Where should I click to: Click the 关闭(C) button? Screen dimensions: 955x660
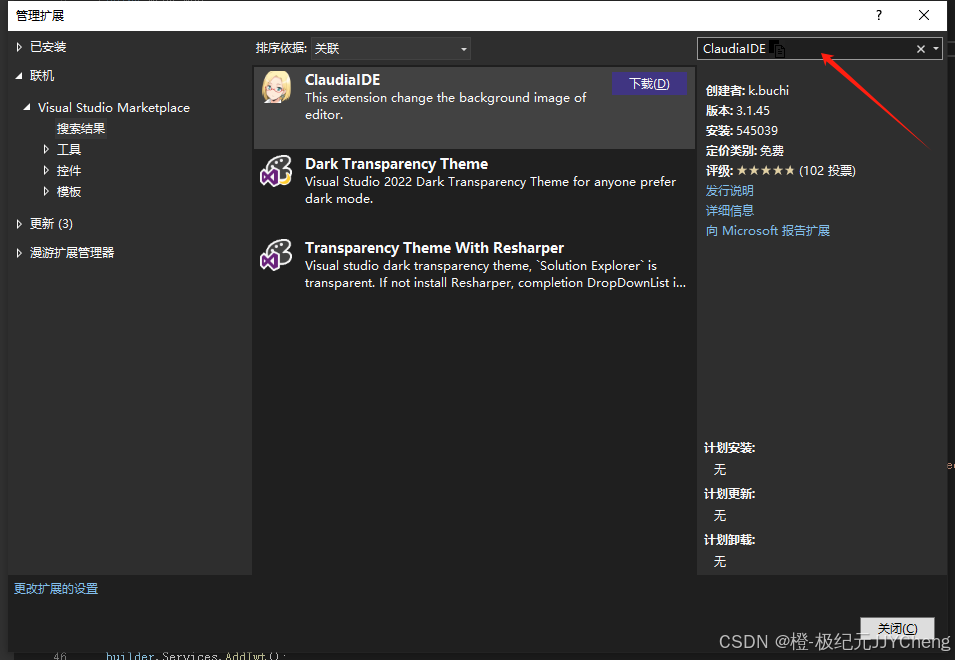897,628
